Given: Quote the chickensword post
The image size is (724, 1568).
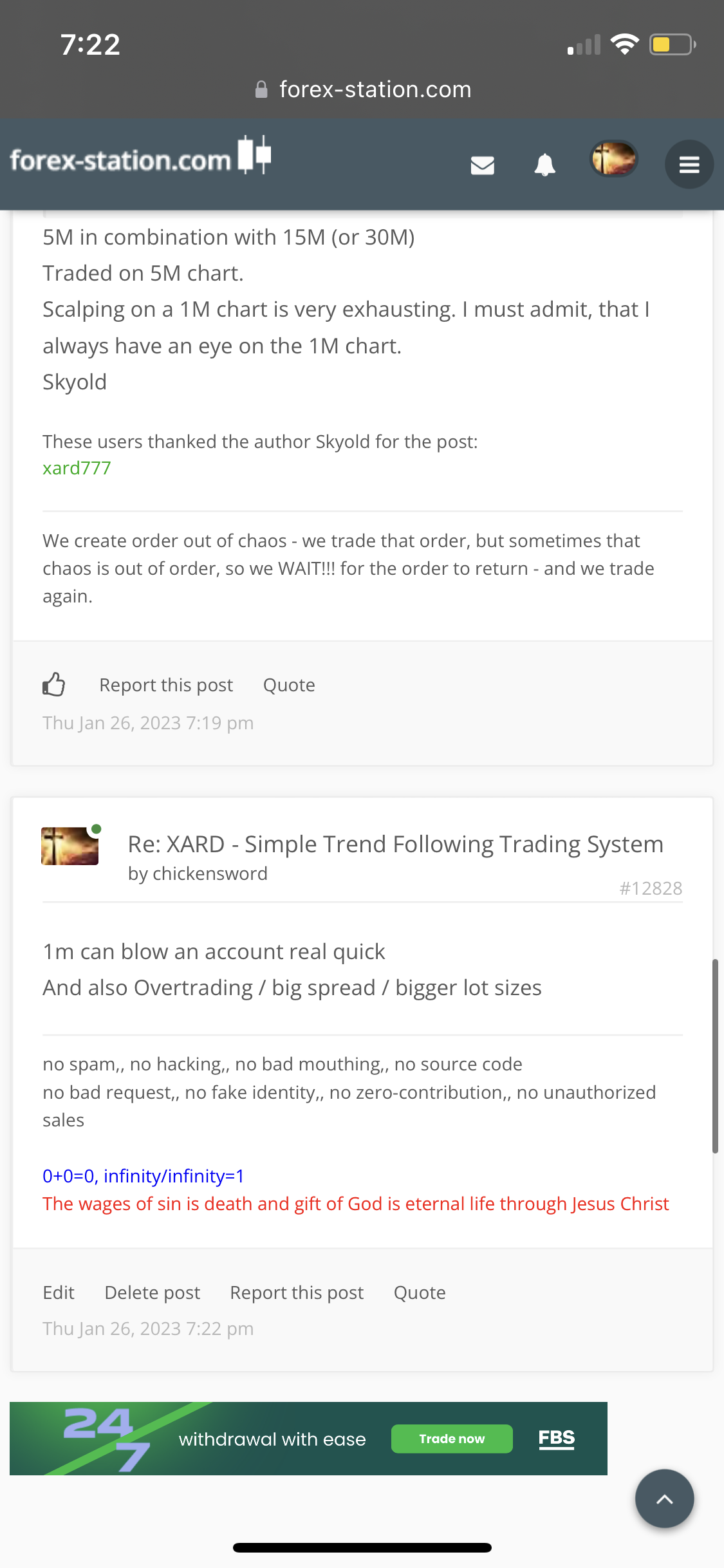Looking at the screenshot, I should [420, 1293].
